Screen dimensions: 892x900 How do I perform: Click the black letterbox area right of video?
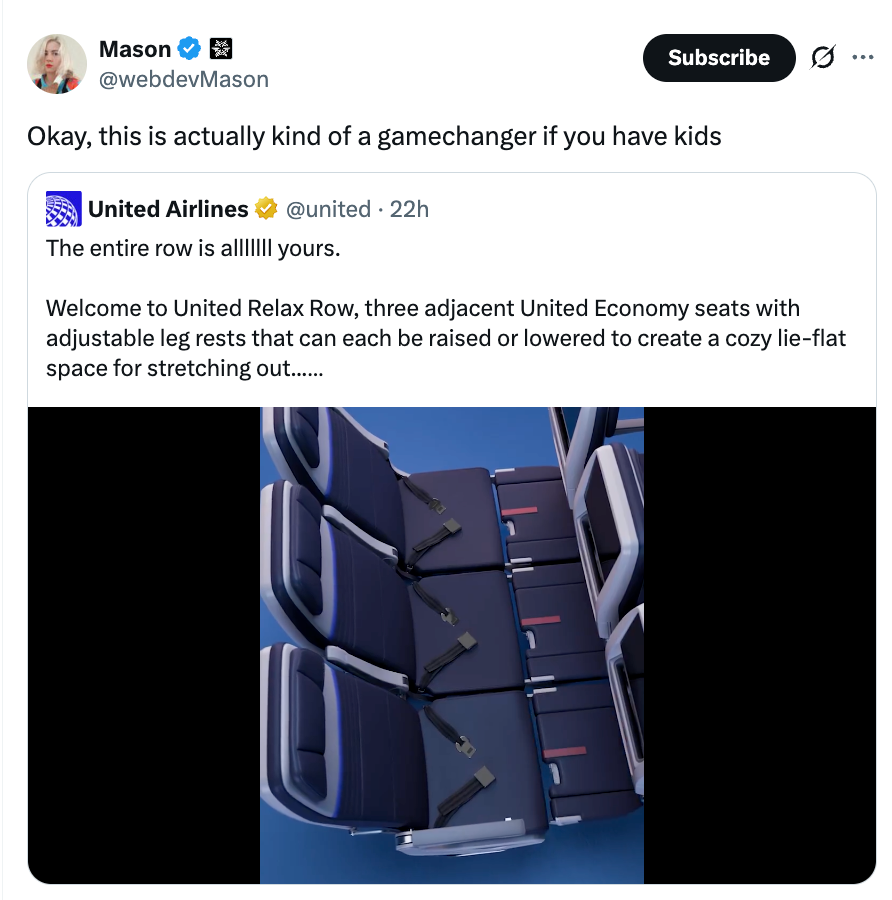(x=760, y=645)
